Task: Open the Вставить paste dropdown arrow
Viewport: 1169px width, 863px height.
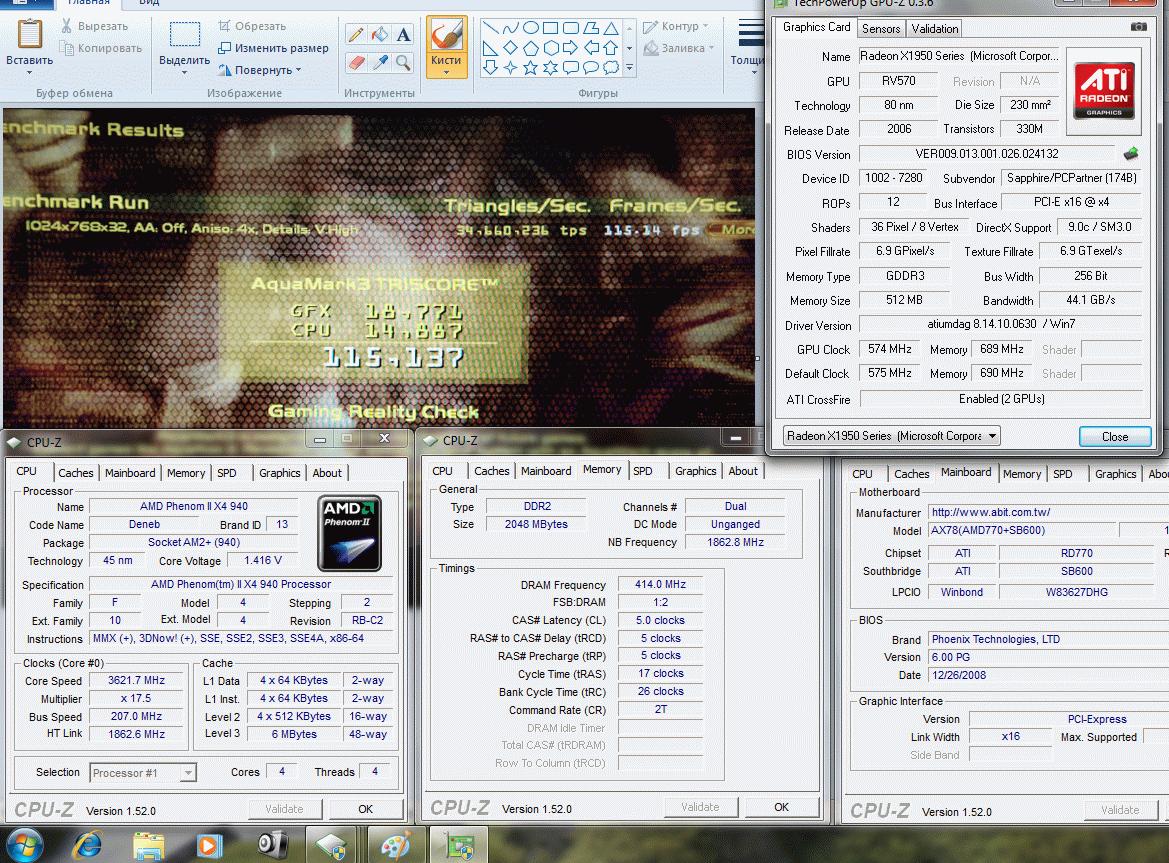Action: click(30, 73)
